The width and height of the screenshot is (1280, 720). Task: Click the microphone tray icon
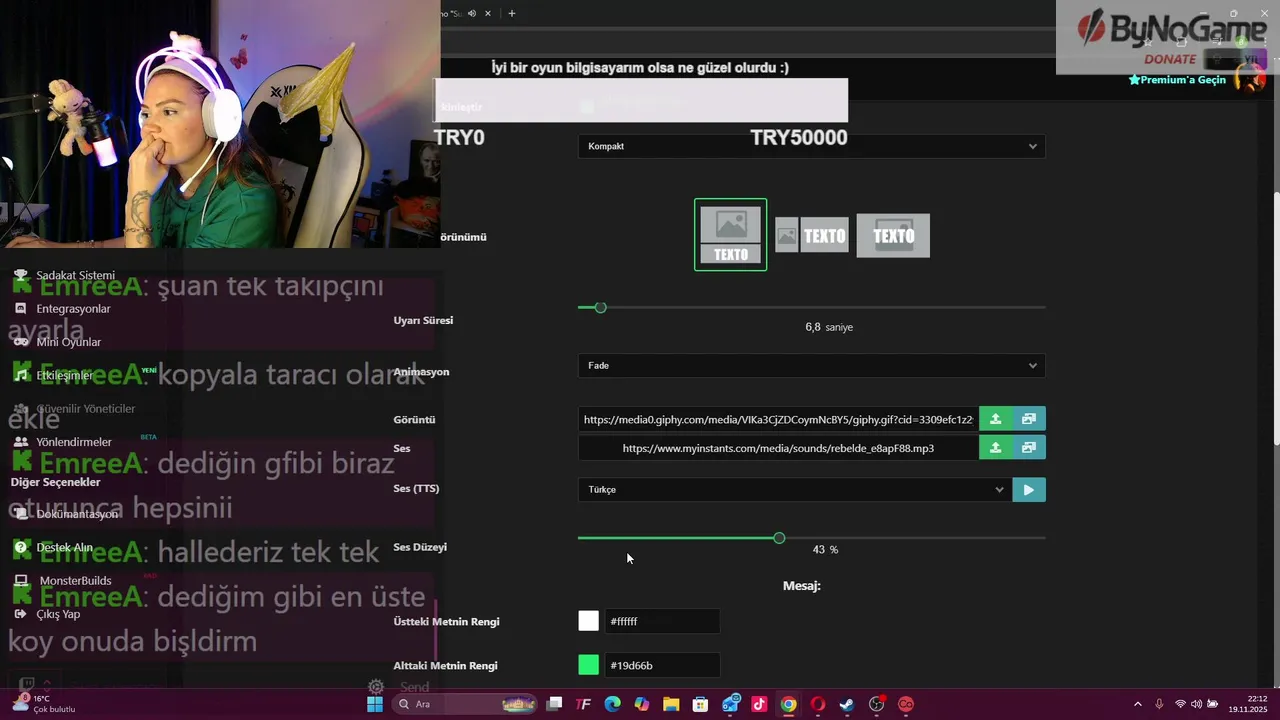[1159, 704]
